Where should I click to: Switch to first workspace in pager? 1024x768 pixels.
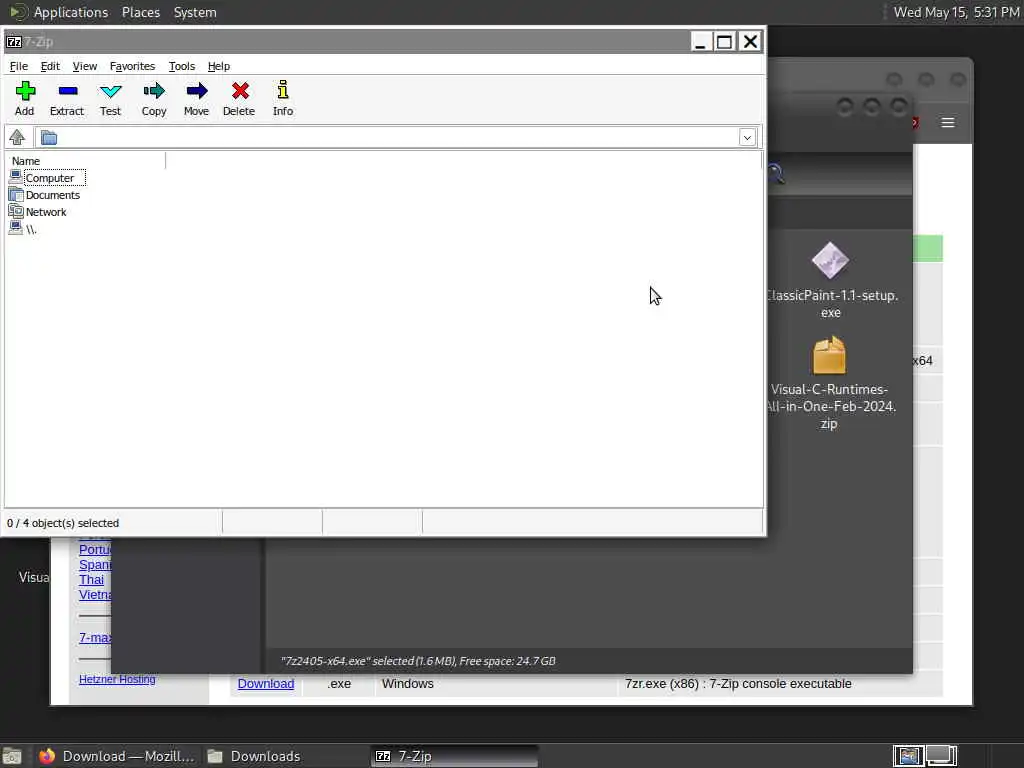tap(908, 756)
